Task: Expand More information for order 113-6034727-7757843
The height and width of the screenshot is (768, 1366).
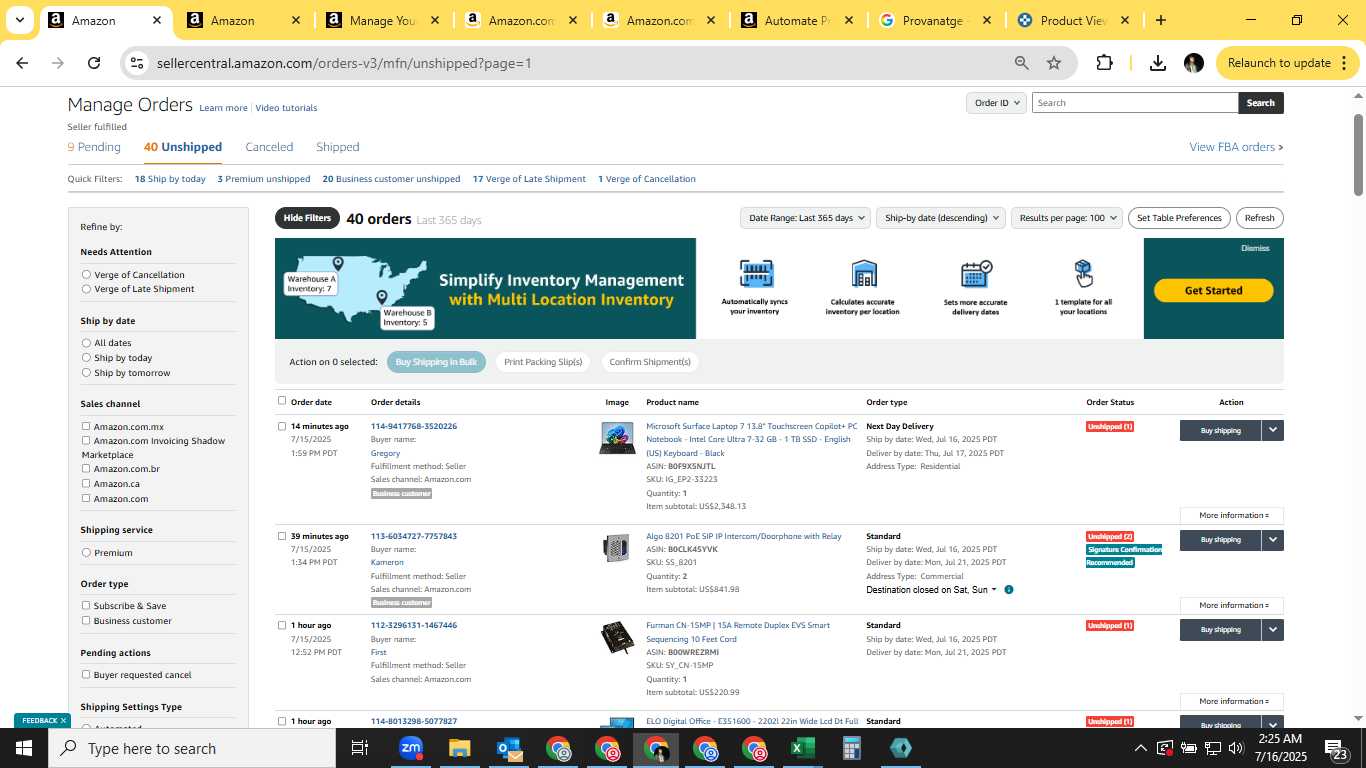Action: (x=1232, y=605)
